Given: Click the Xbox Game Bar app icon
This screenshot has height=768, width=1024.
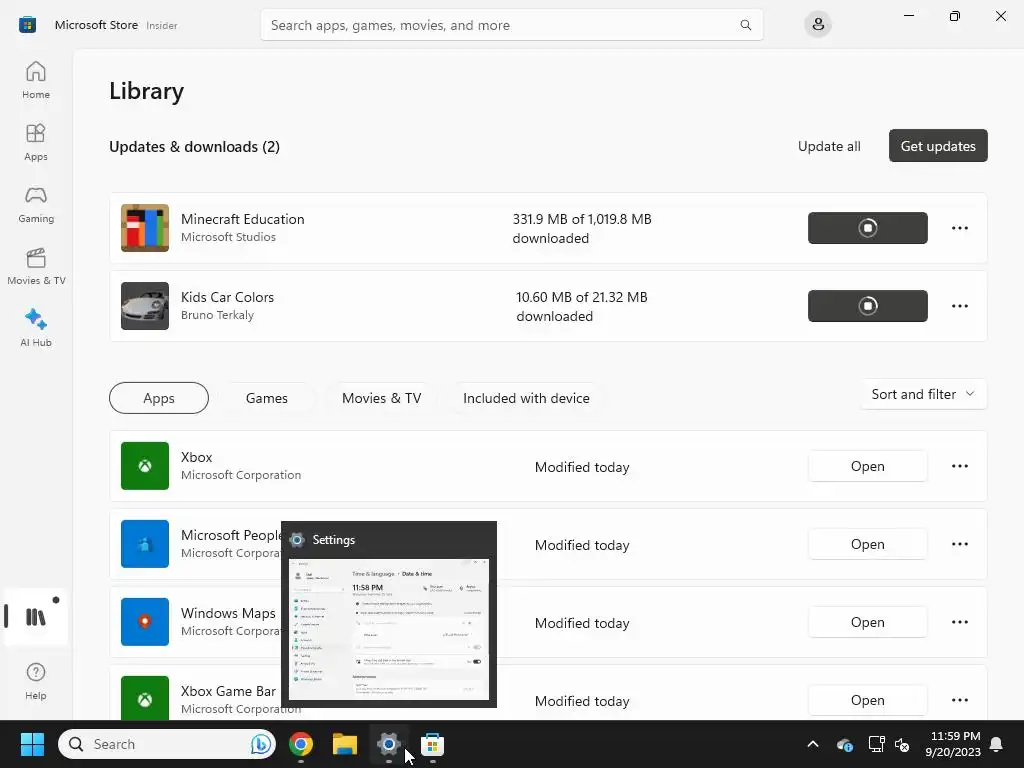Looking at the screenshot, I should (x=145, y=698).
